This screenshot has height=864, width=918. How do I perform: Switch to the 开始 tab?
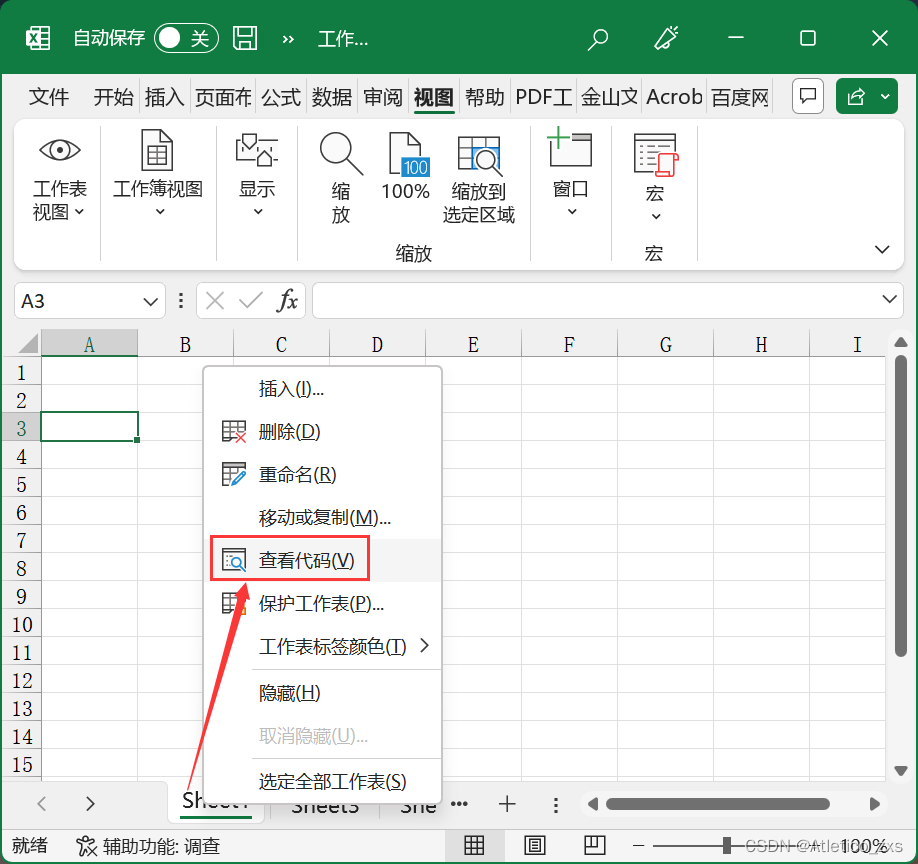click(x=114, y=97)
